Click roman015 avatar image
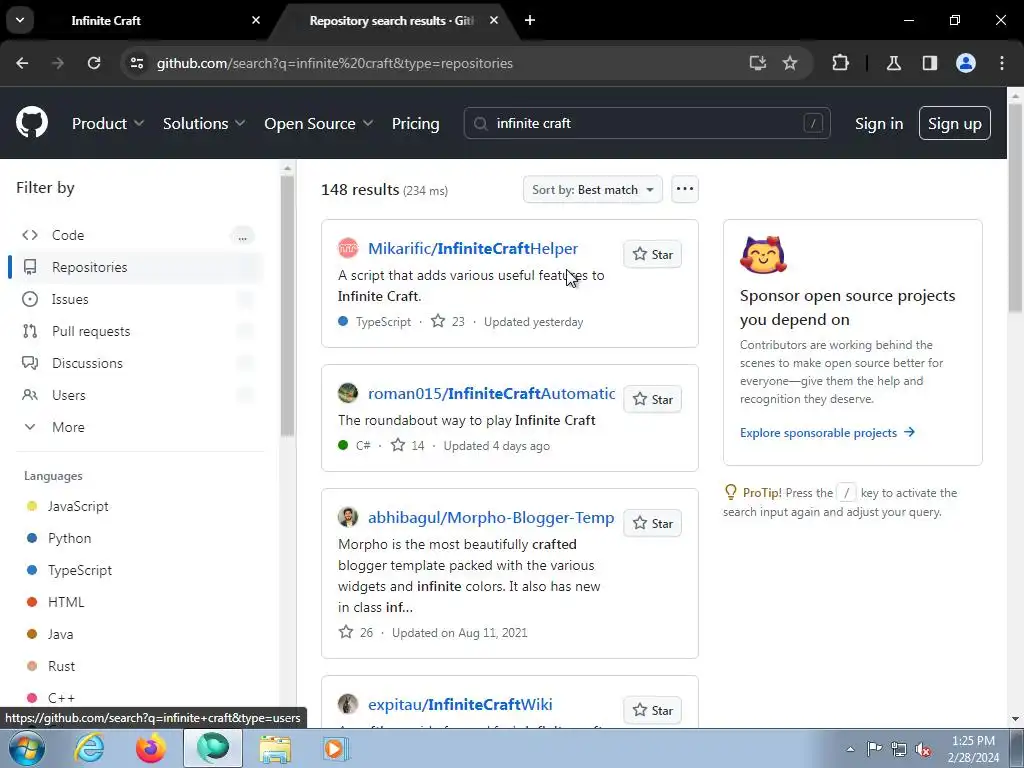 pos(348,393)
